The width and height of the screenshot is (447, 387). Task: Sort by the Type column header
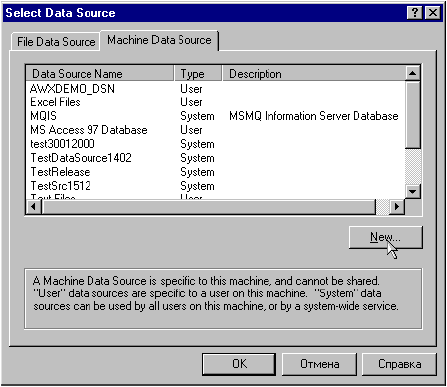click(198, 74)
